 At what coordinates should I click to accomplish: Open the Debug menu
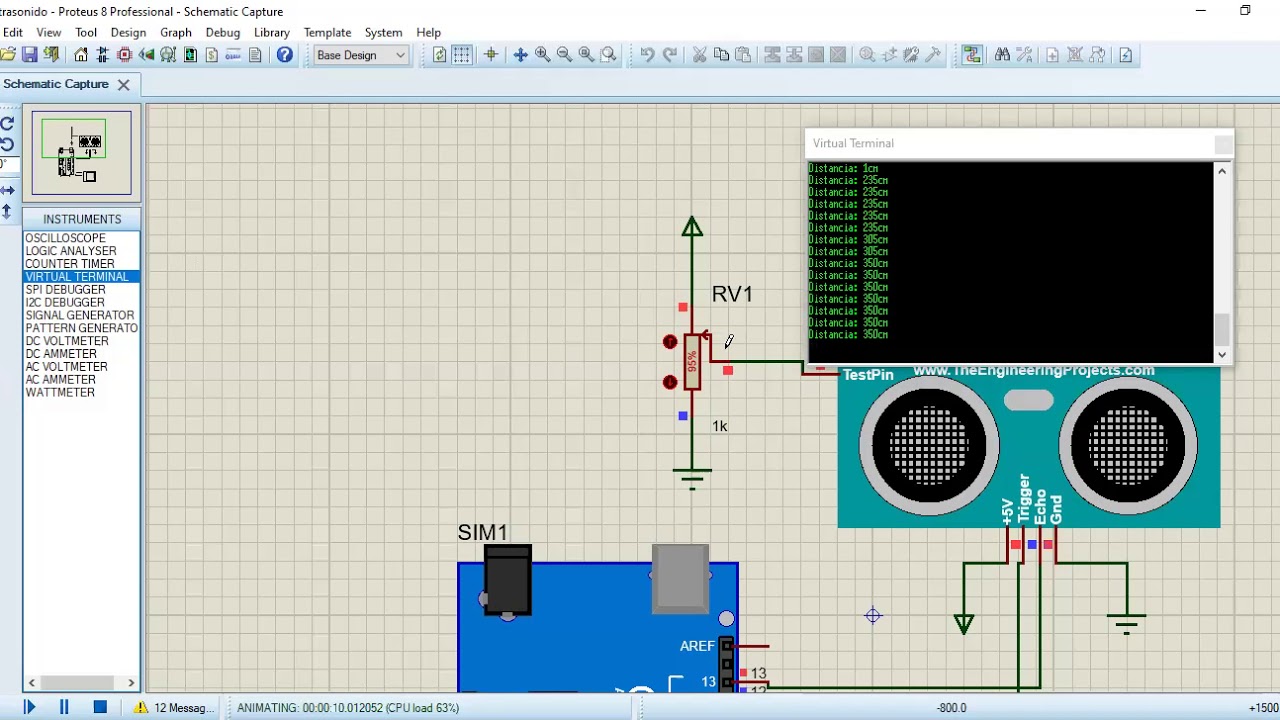[223, 32]
